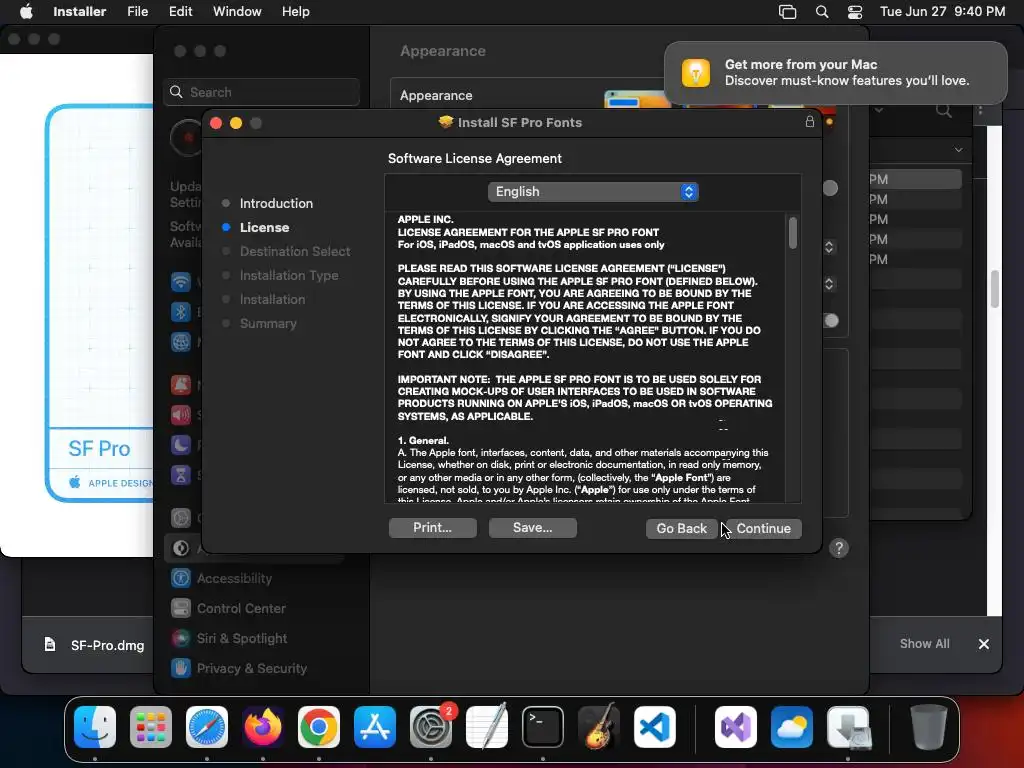Open Trash from the Dock

(928, 727)
